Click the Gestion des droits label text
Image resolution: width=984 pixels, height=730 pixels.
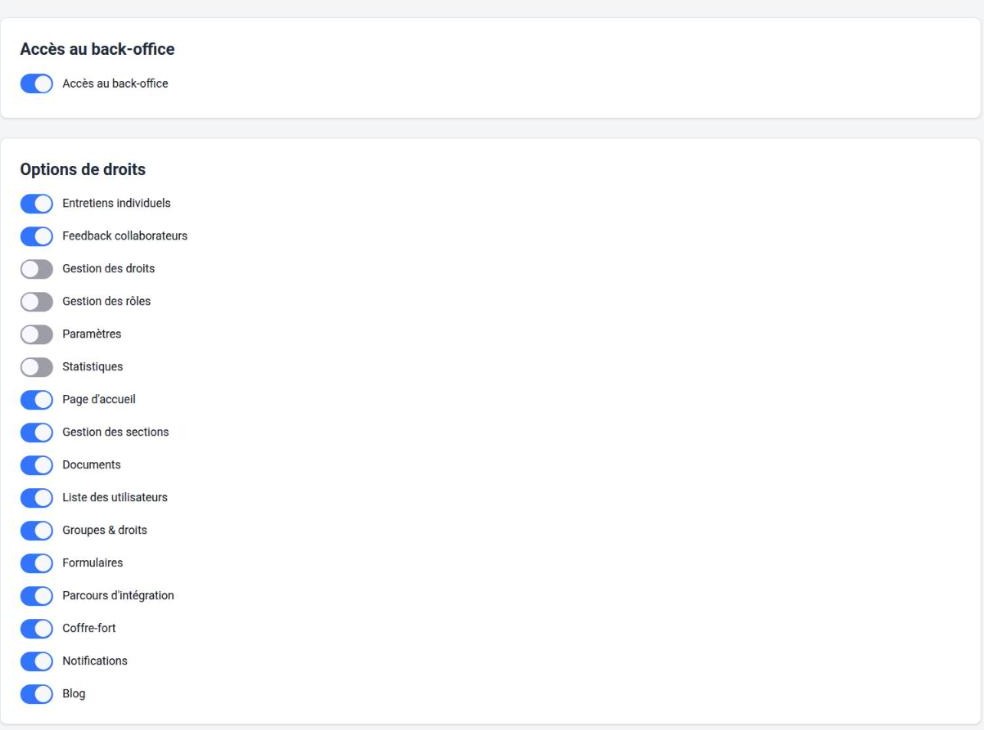(109, 268)
